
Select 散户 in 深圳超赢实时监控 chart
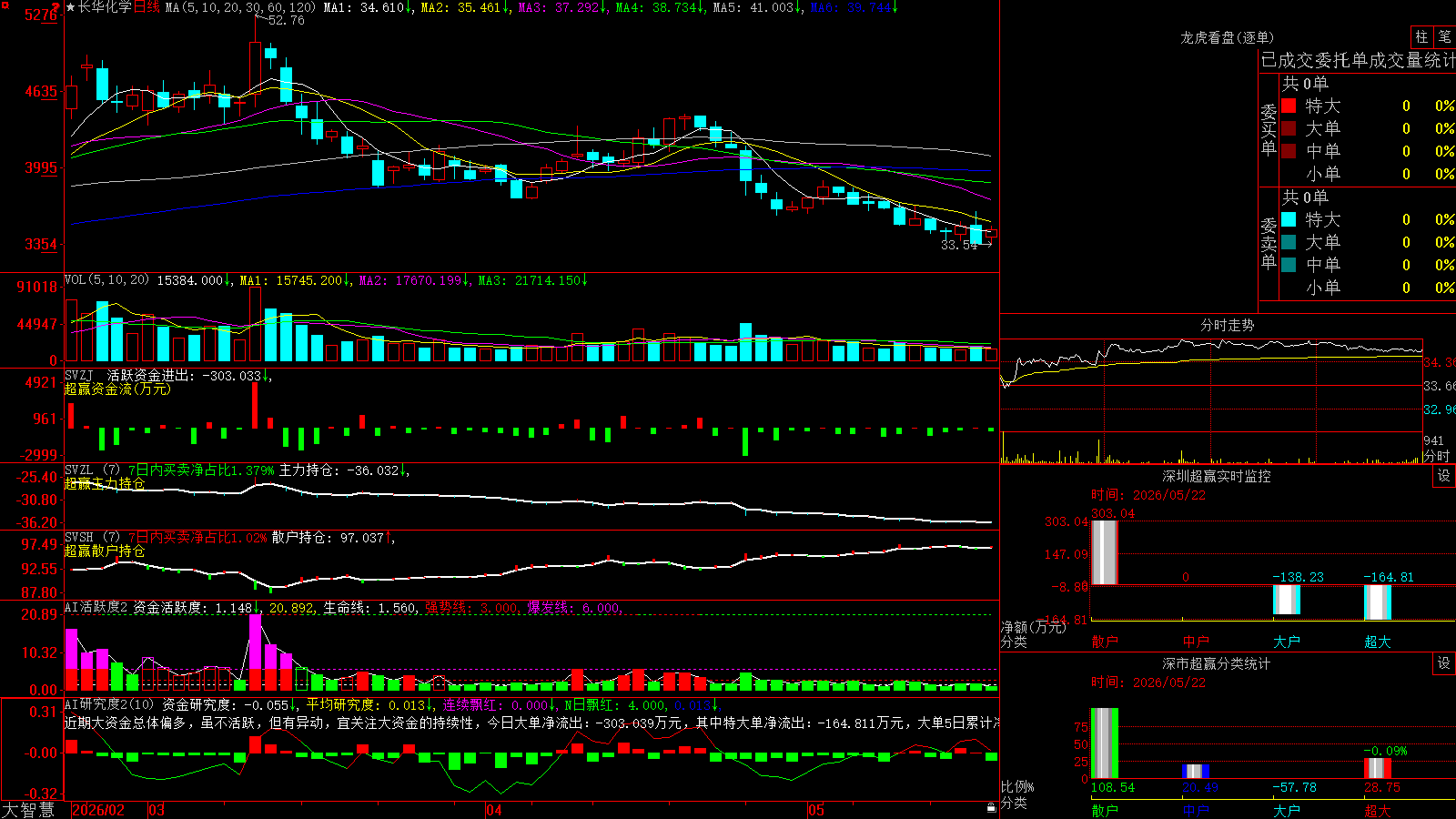tap(1104, 642)
